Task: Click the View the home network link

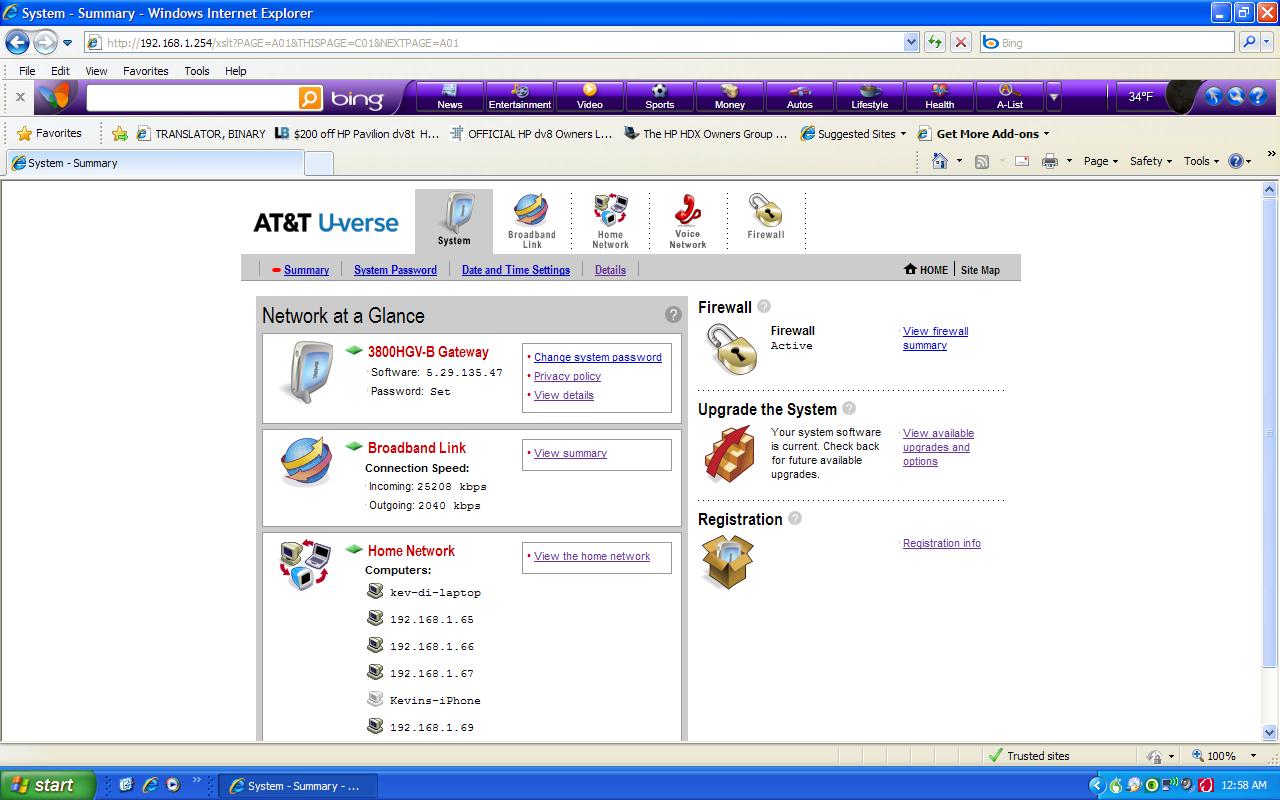Action: (x=592, y=556)
